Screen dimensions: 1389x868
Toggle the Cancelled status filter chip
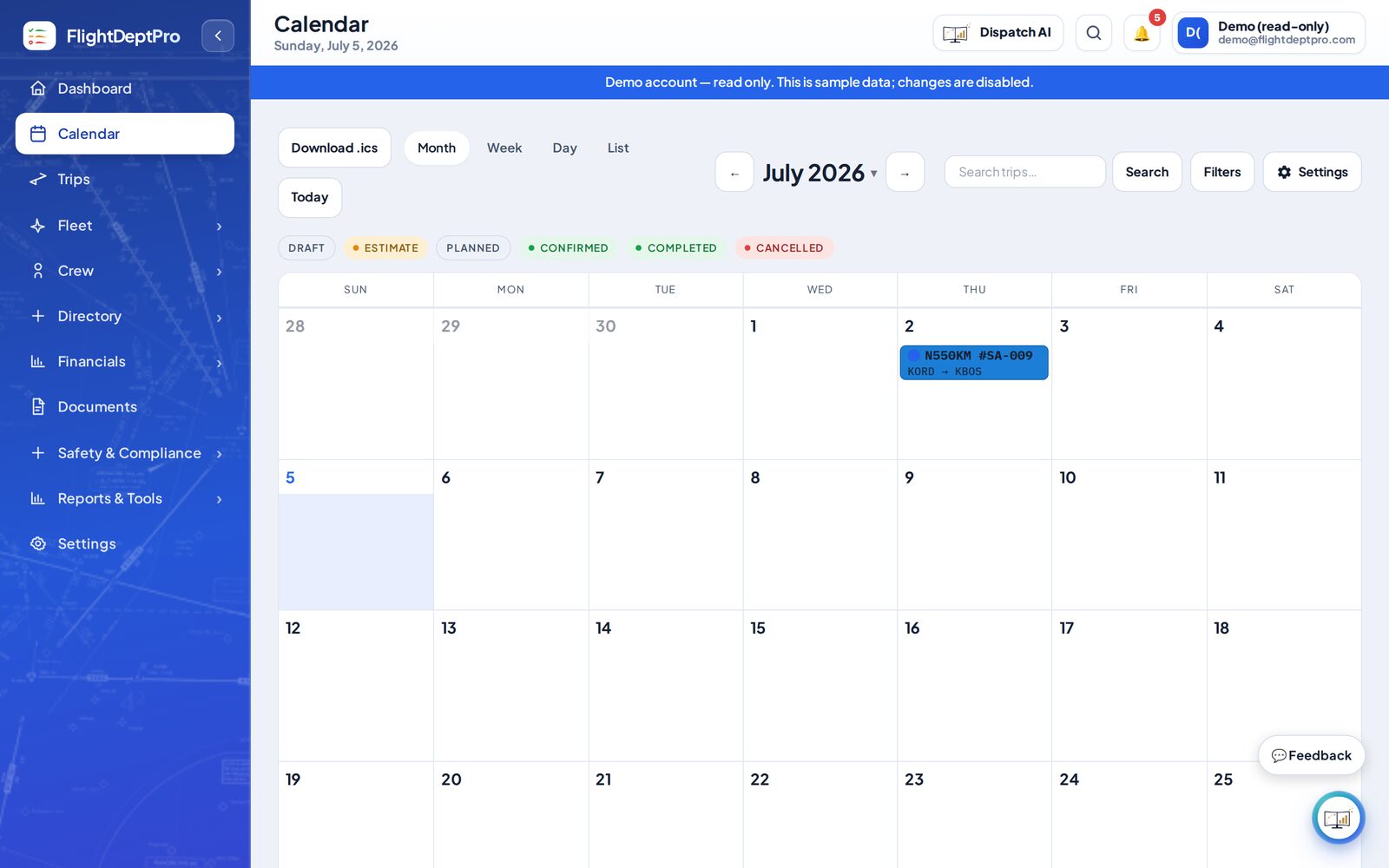point(784,248)
